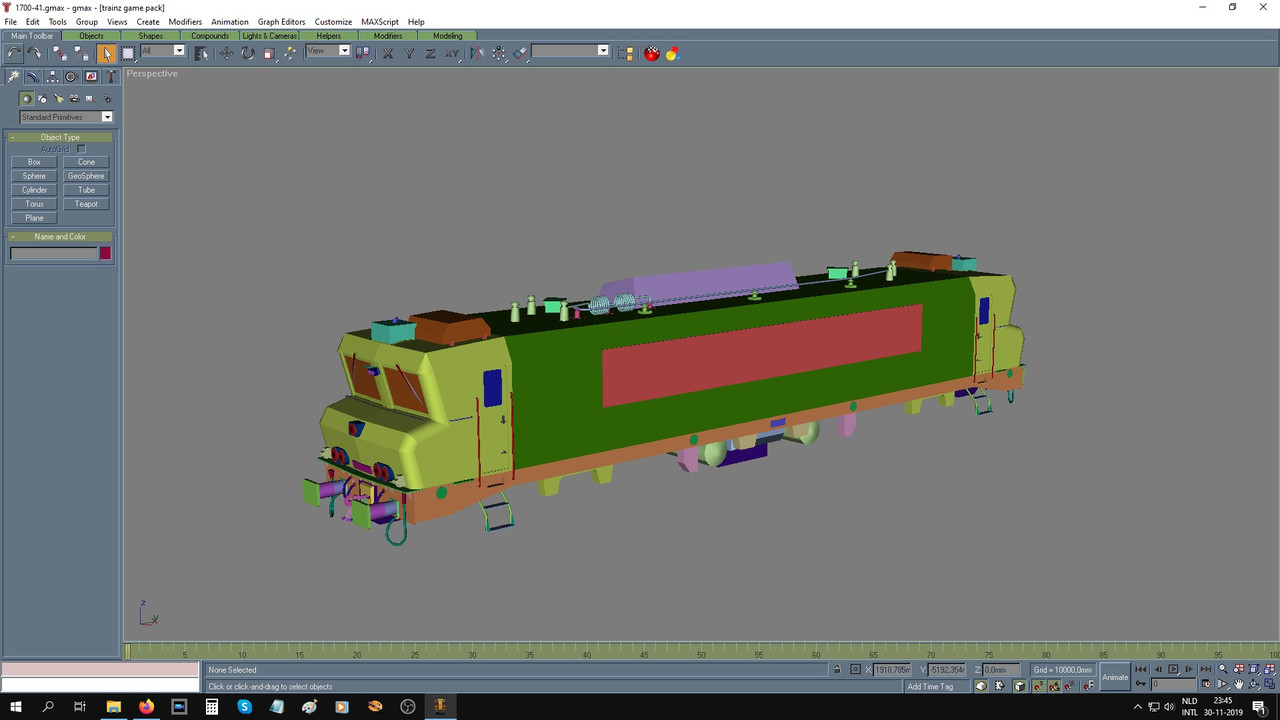Open the Tools menu
Screen dimensions: 1280x720
pos(58,21)
